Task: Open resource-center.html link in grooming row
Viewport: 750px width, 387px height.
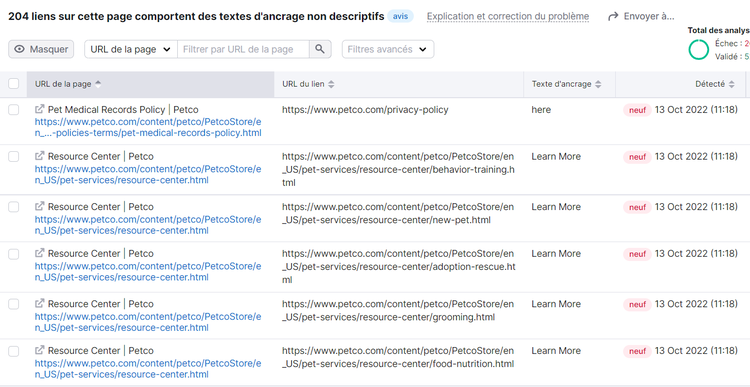Action: (x=148, y=321)
